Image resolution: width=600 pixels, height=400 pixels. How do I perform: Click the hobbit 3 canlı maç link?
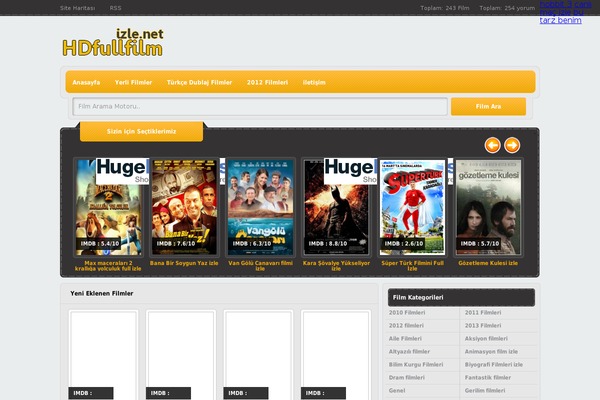pyautogui.click(x=566, y=12)
